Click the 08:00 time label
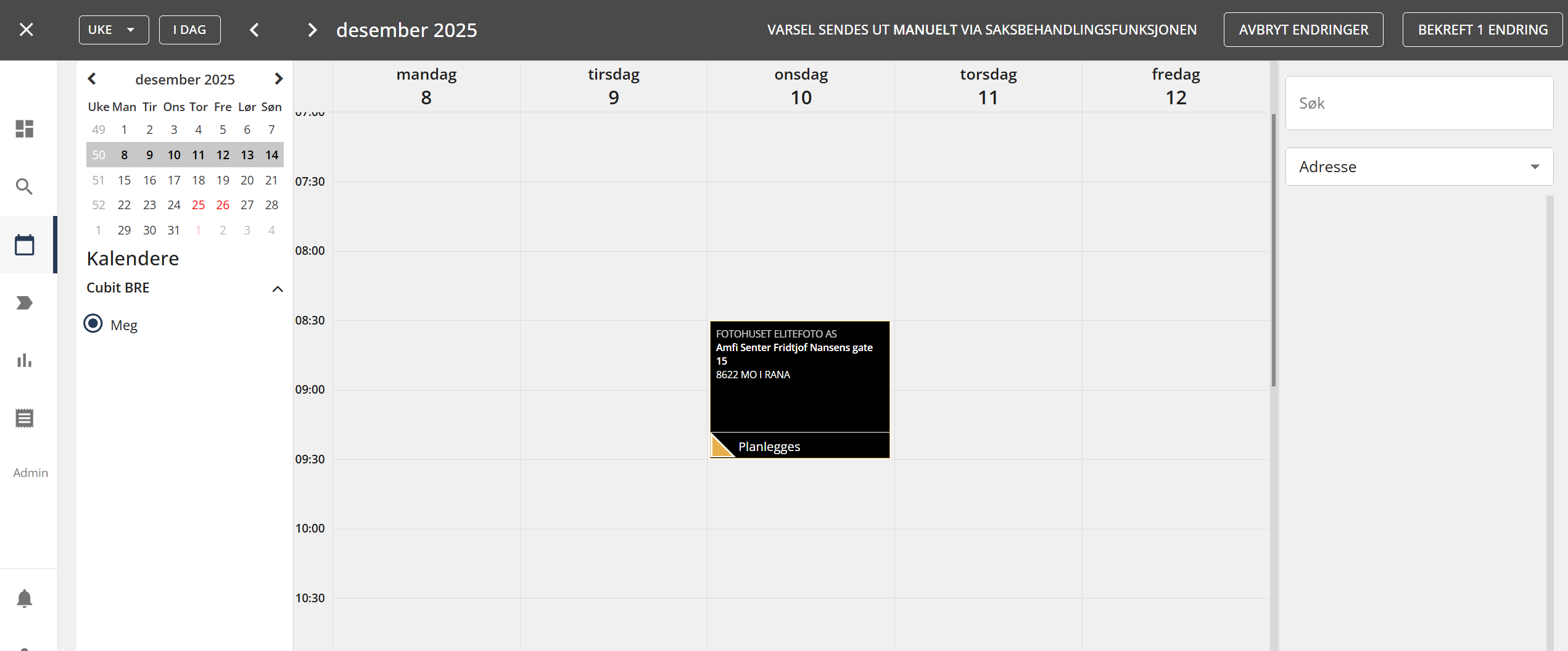 [x=310, y=251]
